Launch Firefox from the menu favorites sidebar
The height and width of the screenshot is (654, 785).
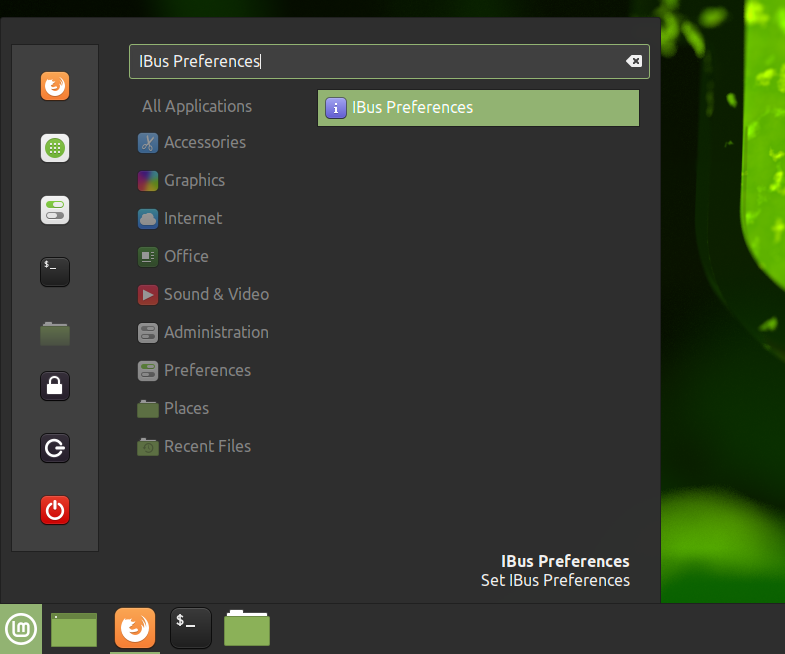click(55, 86)
